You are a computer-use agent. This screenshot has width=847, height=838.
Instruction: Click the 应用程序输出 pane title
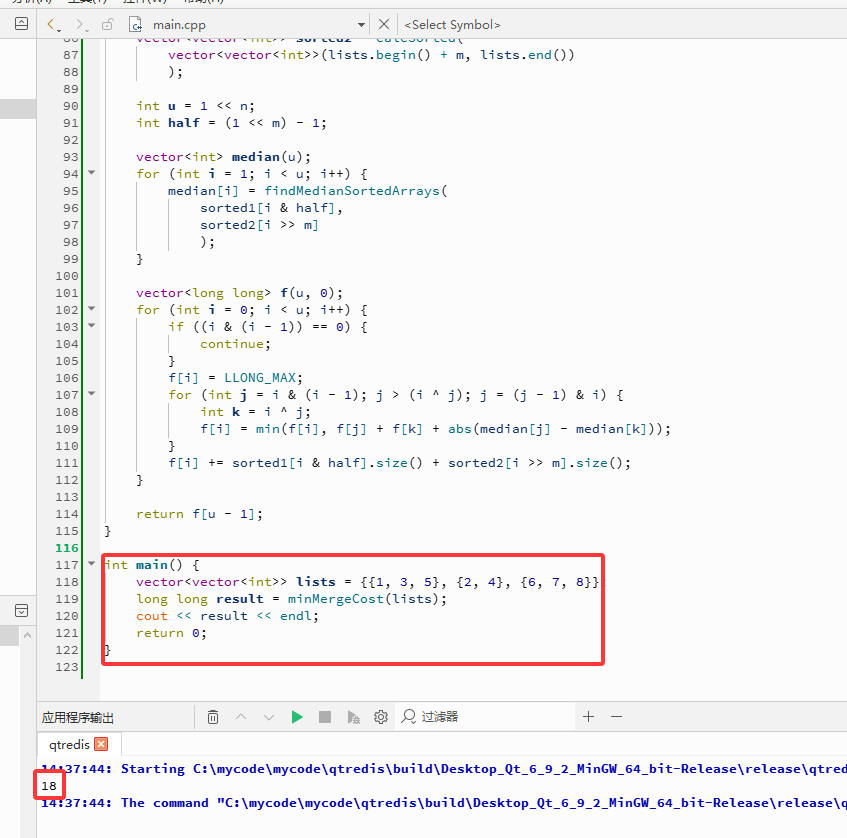(x=78, y=718)
